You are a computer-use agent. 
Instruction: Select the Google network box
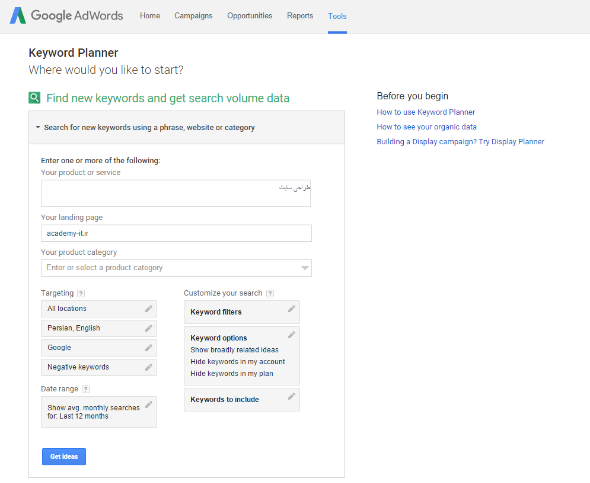click(99, 348)
